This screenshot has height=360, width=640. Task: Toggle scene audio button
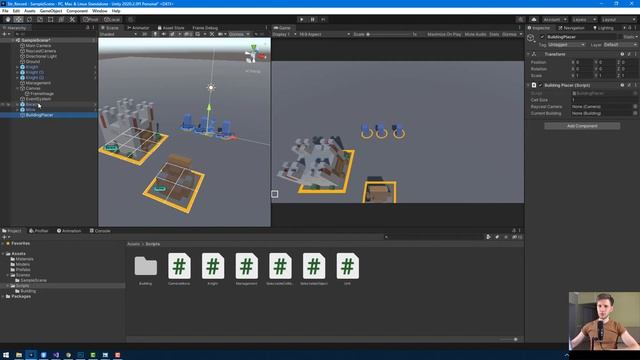coord(164,34)
